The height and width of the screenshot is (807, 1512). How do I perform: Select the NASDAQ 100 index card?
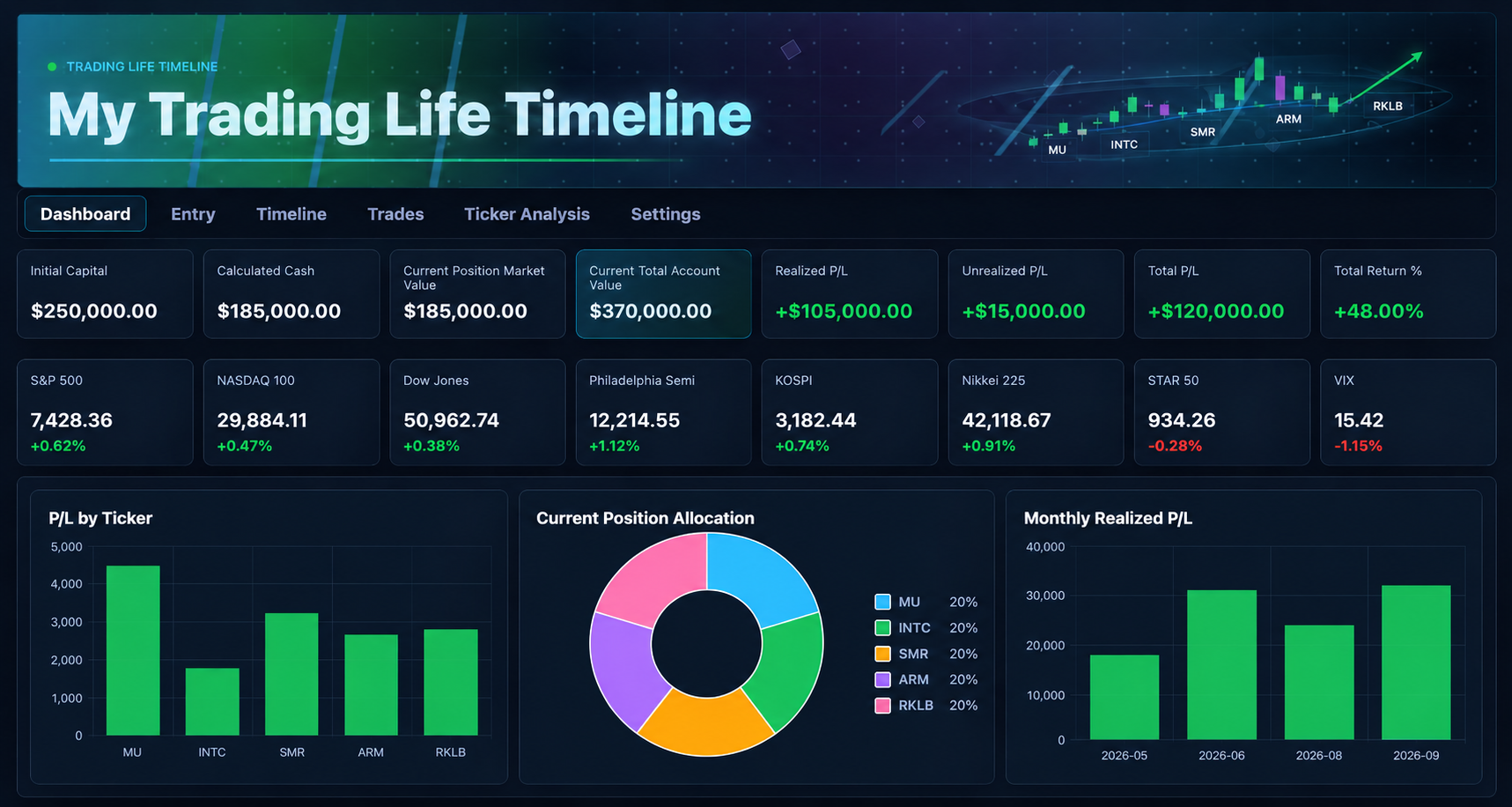[x=291, y=412]
